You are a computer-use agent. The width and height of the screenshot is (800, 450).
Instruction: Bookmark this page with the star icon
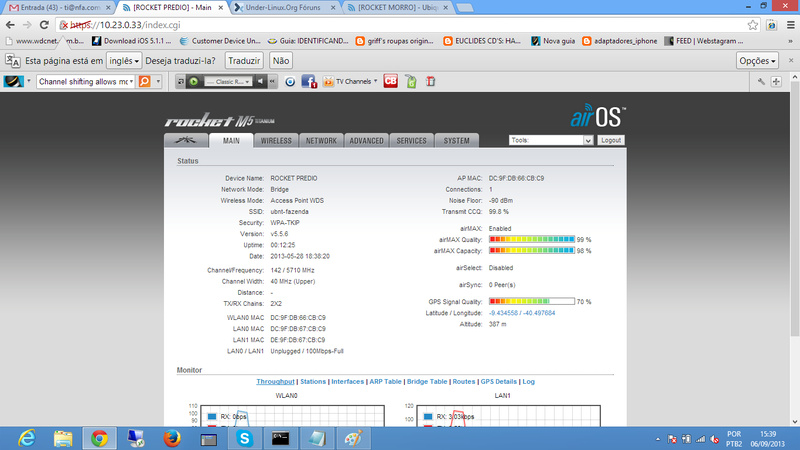coord(753,25)
